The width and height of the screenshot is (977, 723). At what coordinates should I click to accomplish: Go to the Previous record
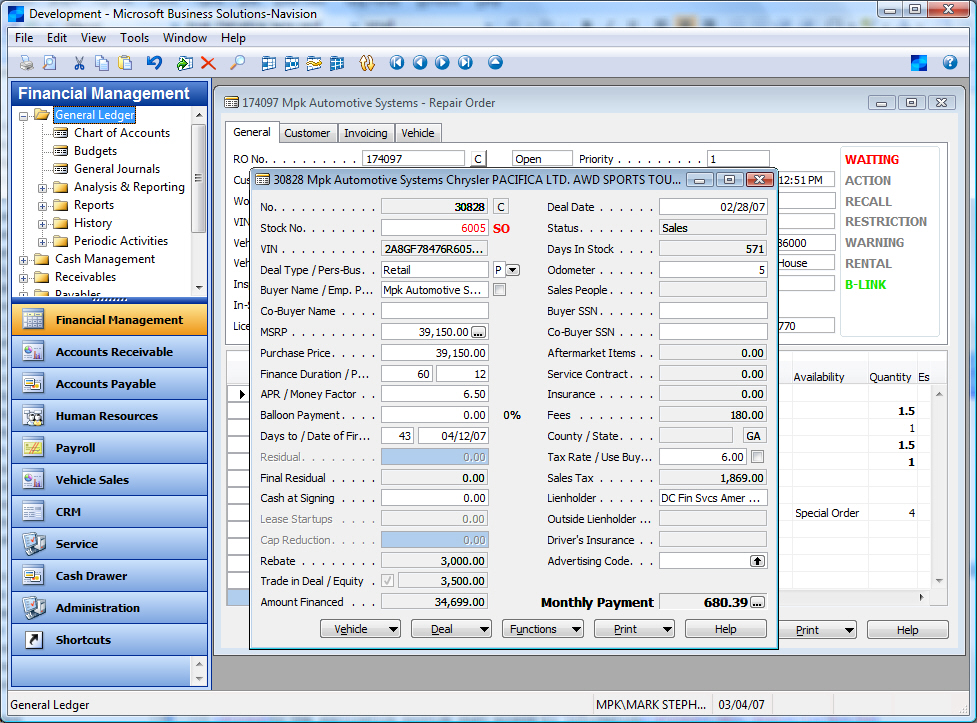[x=420, y=62]
